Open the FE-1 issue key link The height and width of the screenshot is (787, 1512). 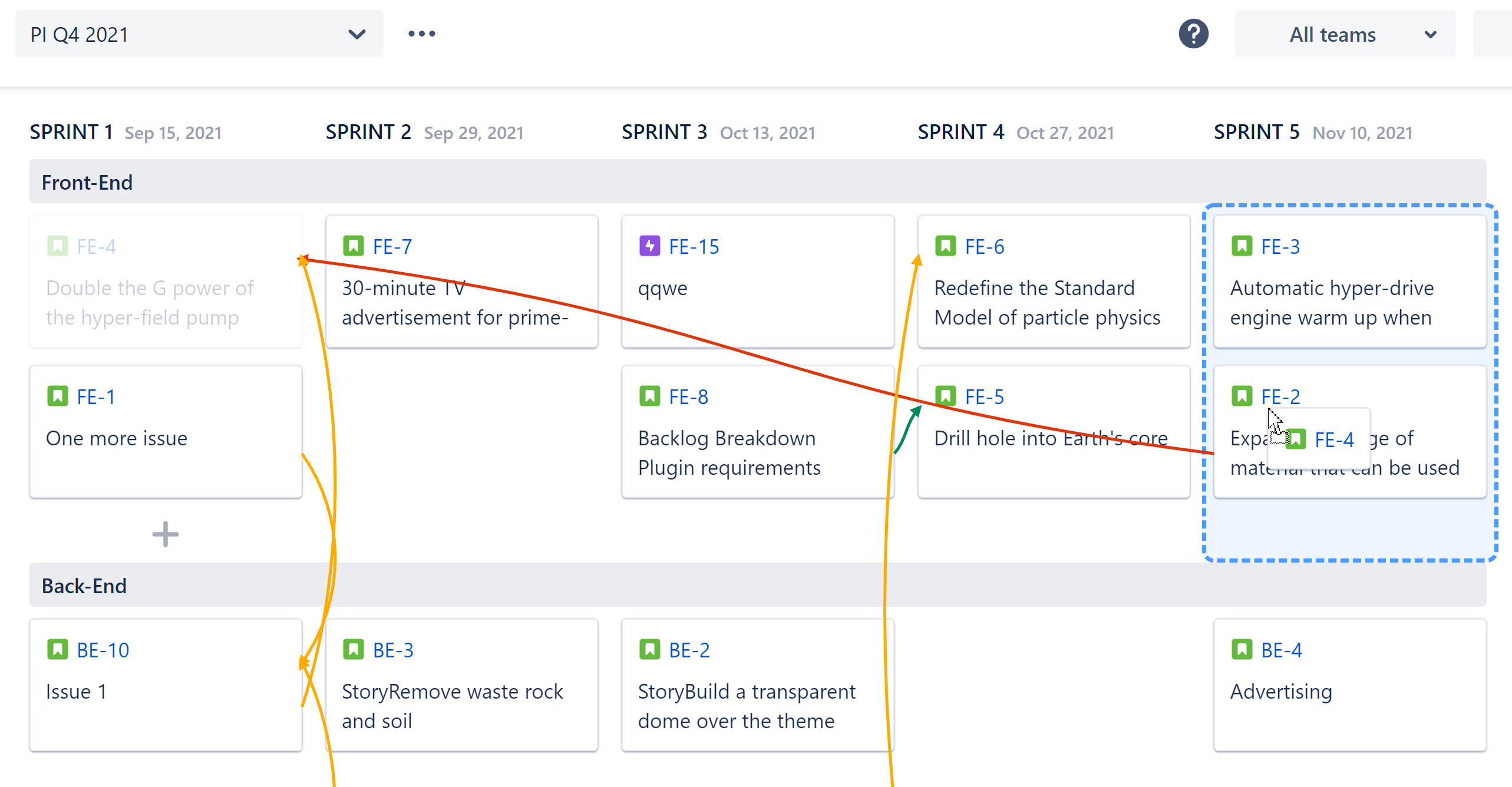pos(95,397)
